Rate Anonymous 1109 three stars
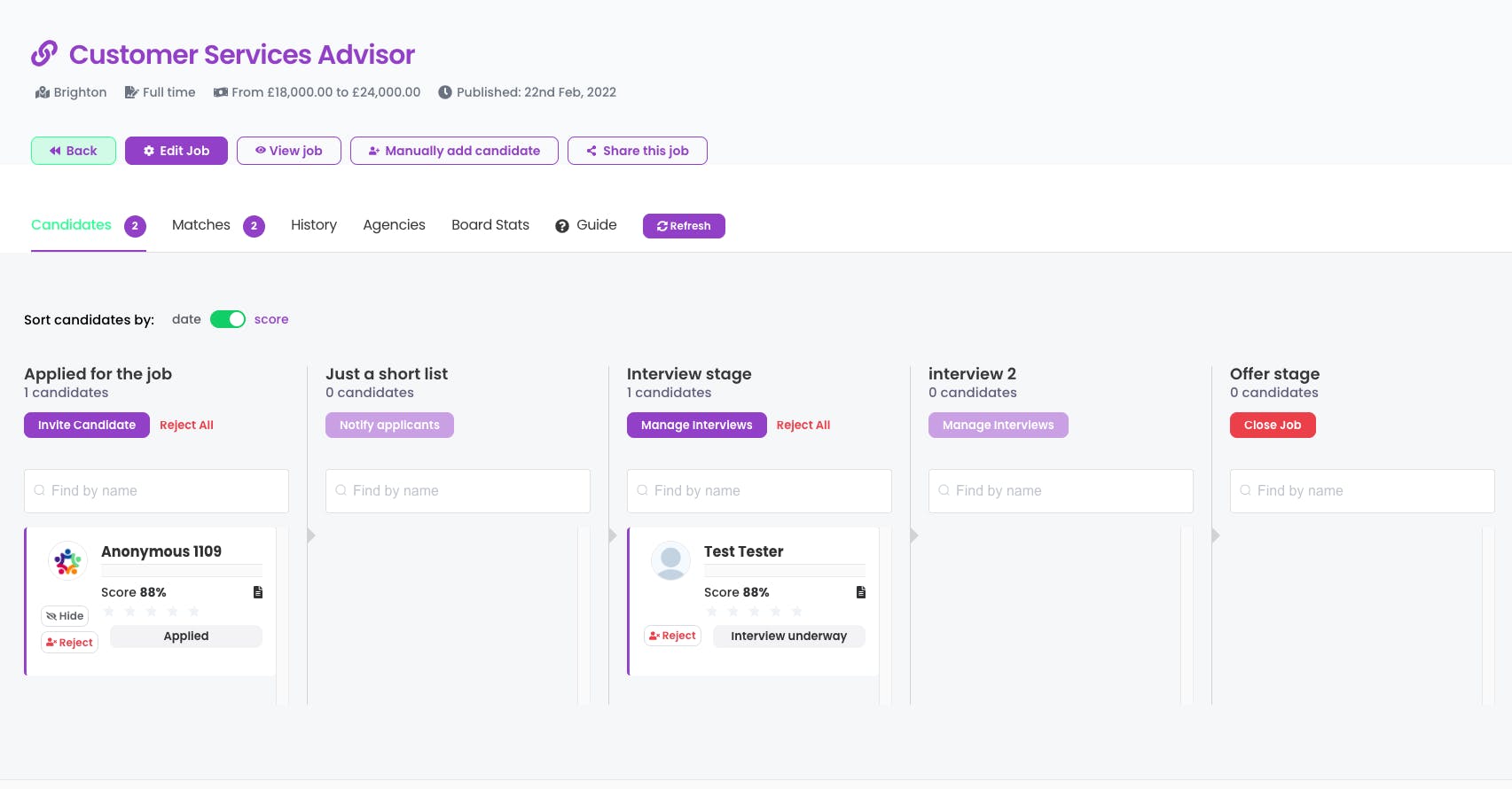Screen dimensions: 1512x789 point(152,612)
